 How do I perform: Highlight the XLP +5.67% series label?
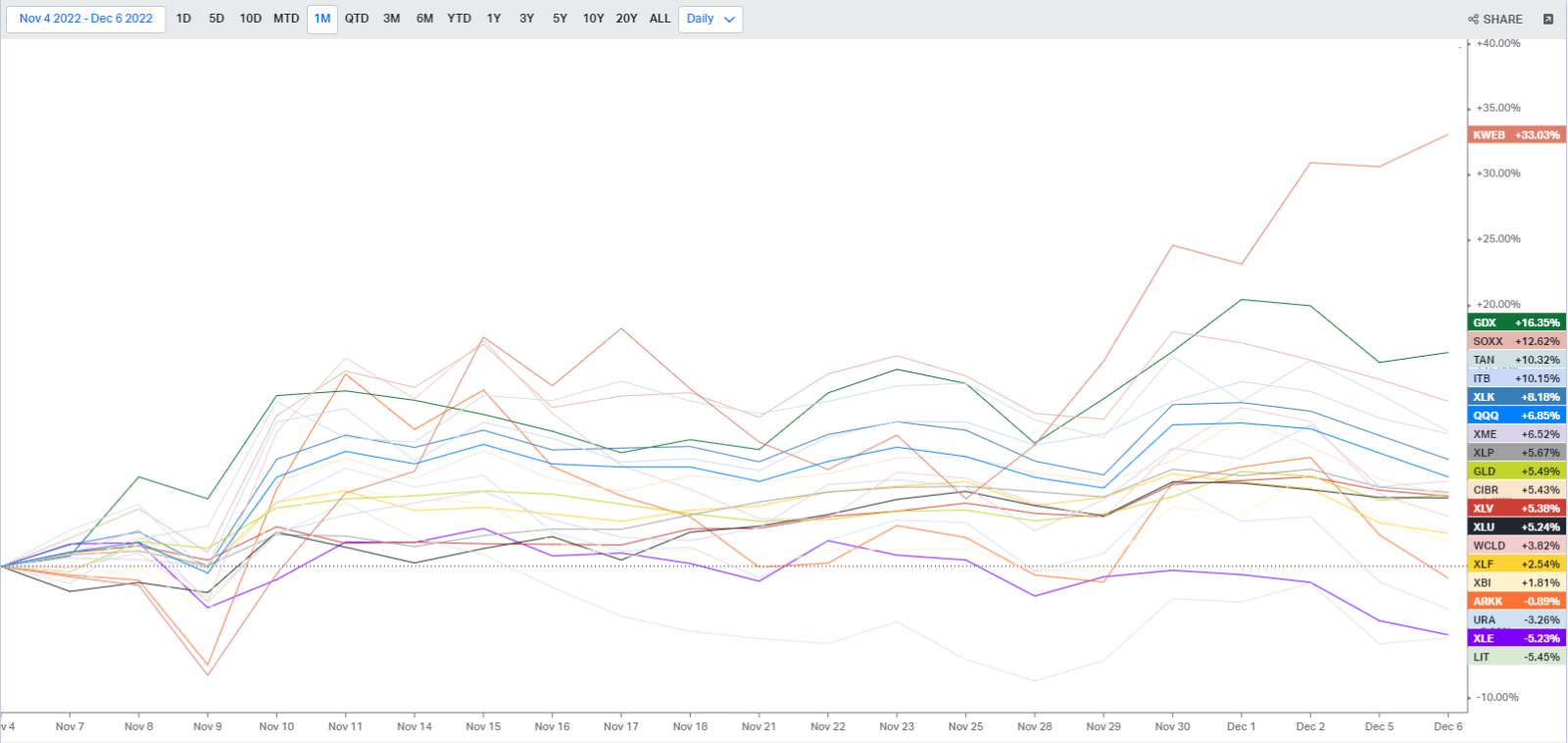coord(1517,453)
